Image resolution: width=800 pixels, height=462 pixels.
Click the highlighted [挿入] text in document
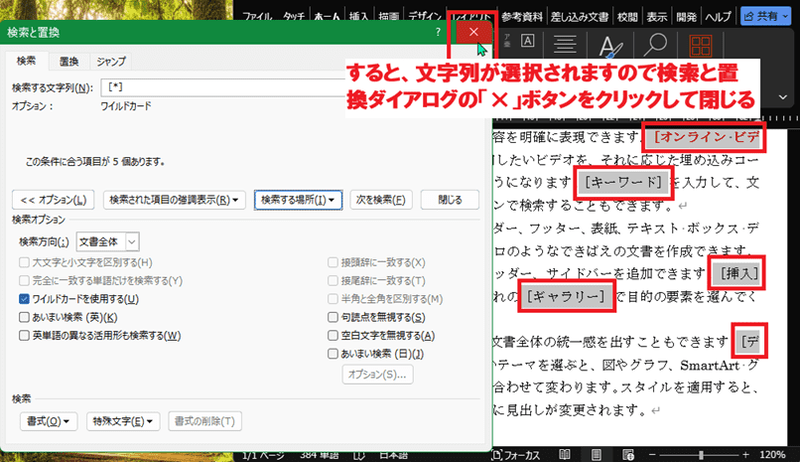click(x=739, y=273)
